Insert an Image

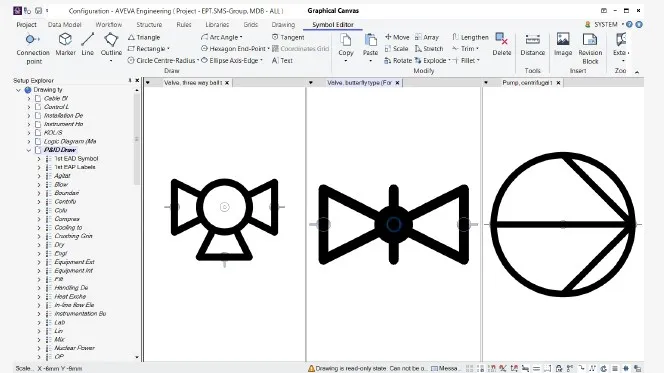[x=563, y=44]
